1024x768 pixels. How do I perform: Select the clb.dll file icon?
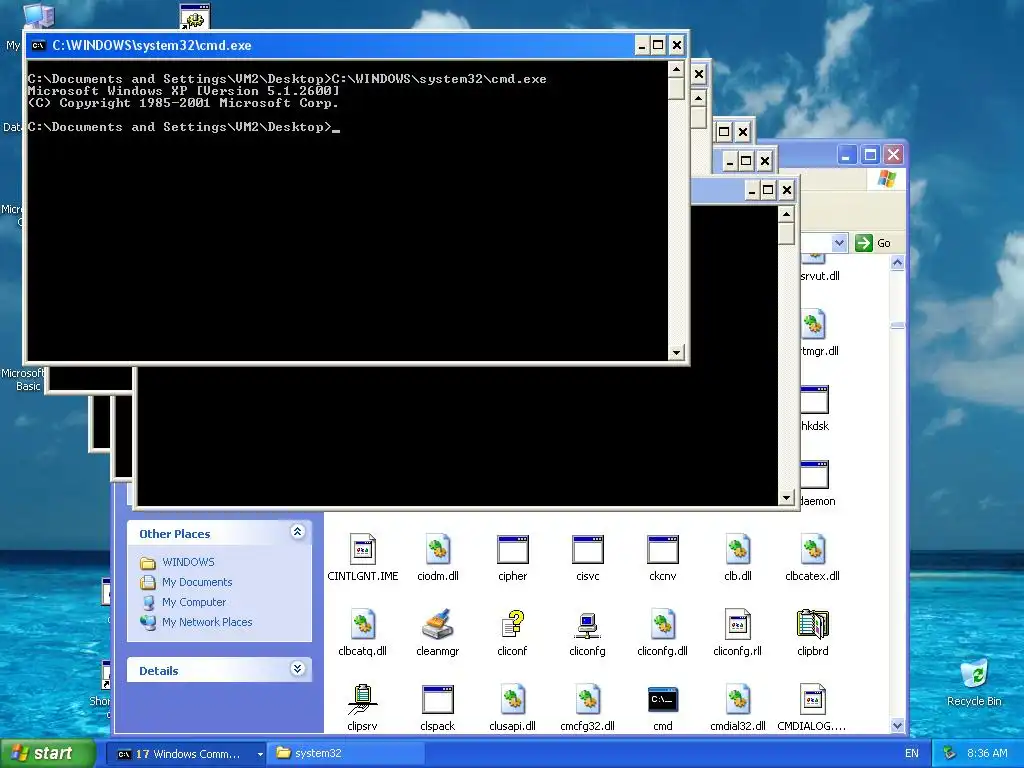coord(738,550)
